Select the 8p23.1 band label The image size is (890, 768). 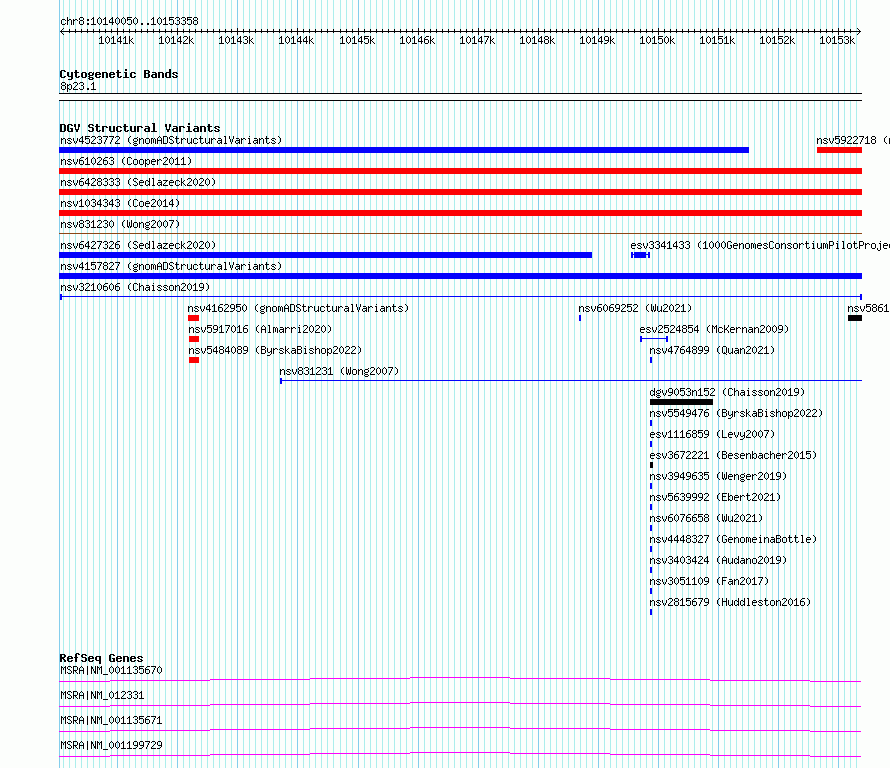click(78, 86)
